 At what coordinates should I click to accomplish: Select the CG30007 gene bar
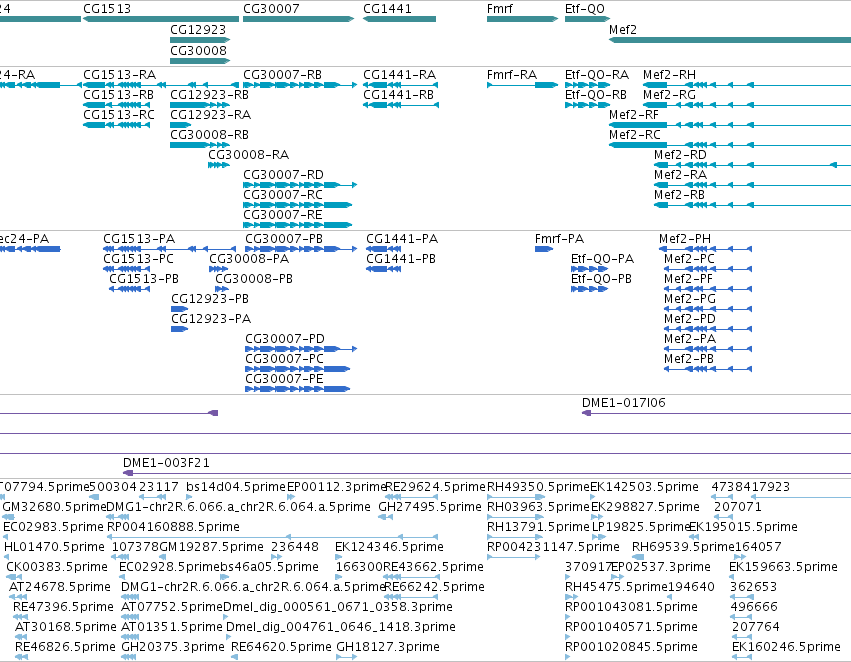299,19
